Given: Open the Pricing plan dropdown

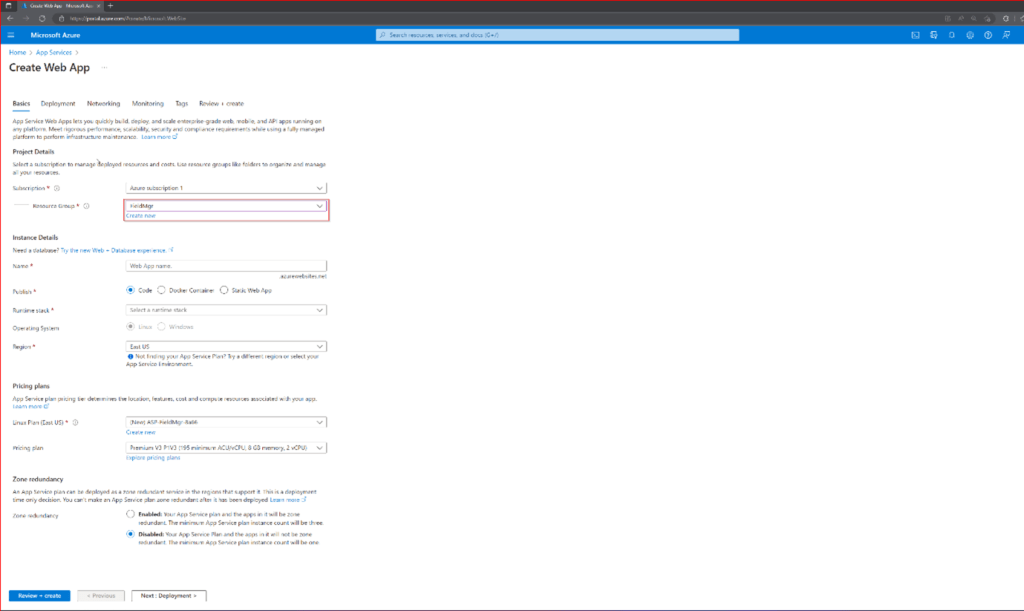Looking at the screenshot, I should click(226, 448).
